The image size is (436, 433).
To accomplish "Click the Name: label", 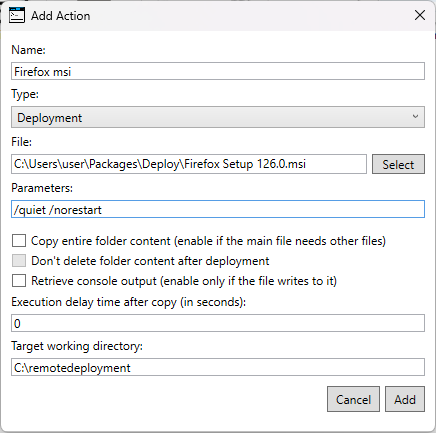I will click(x=28, y=50).
